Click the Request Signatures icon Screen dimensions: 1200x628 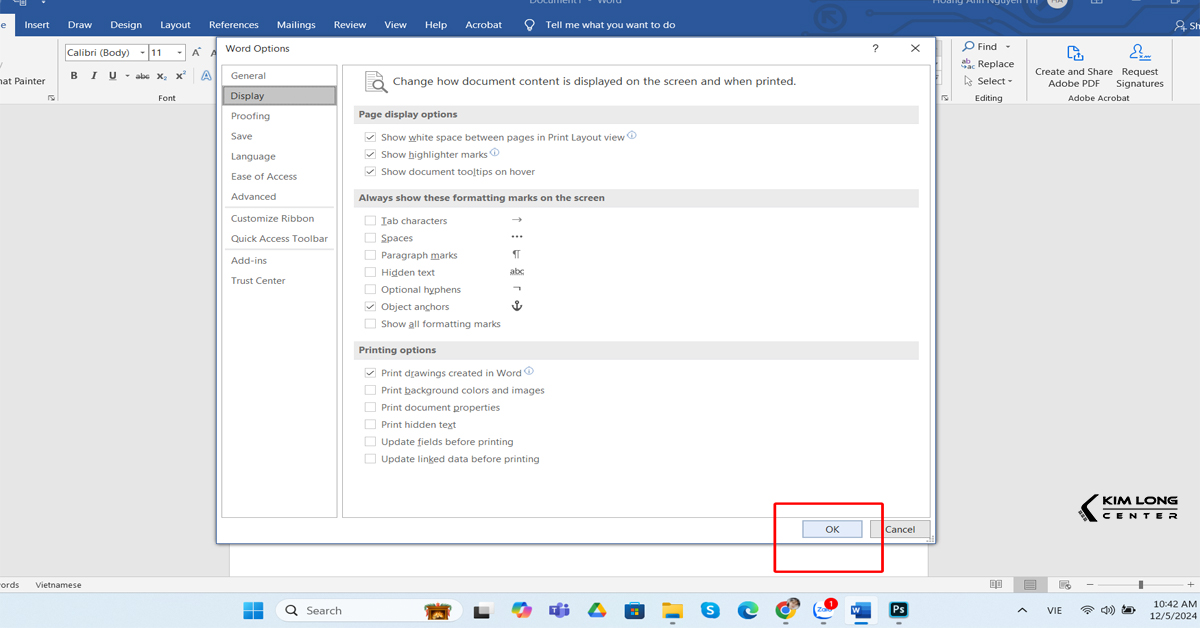click(x=1140, y=65)
